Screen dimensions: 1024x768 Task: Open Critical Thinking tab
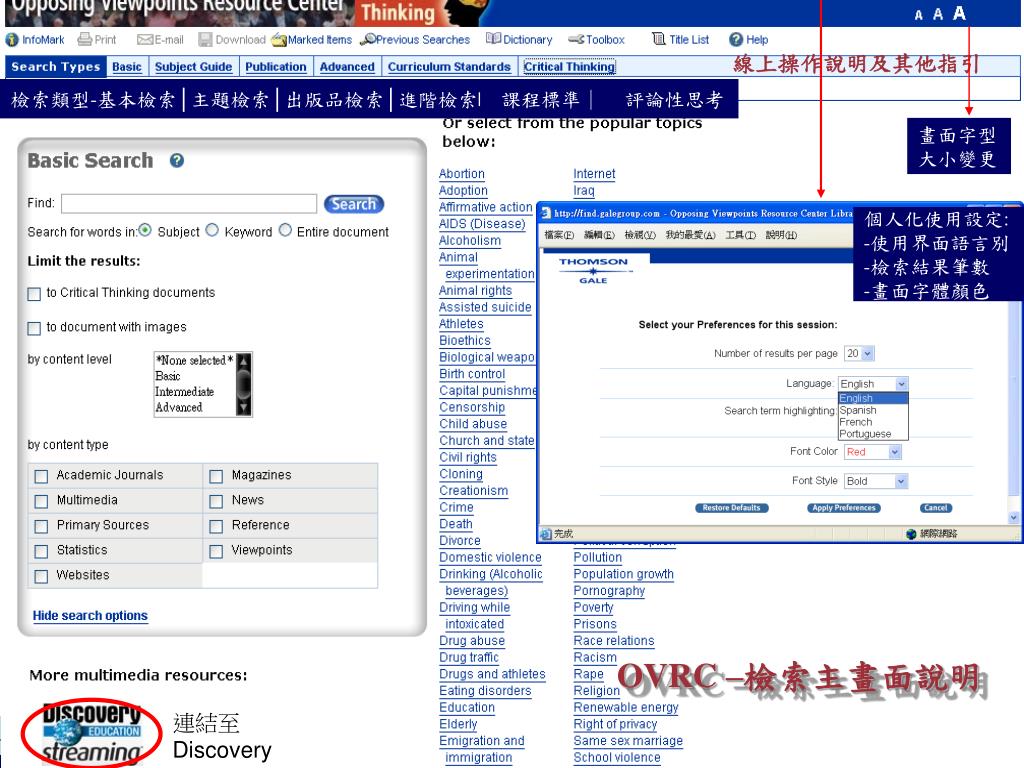[569, 67]
